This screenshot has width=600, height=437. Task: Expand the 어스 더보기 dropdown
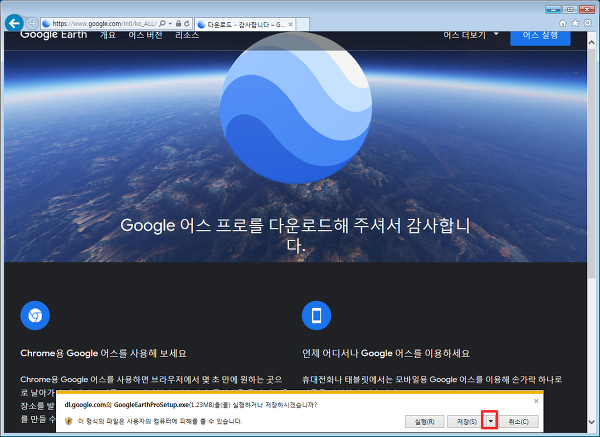[x=471, y=35]
